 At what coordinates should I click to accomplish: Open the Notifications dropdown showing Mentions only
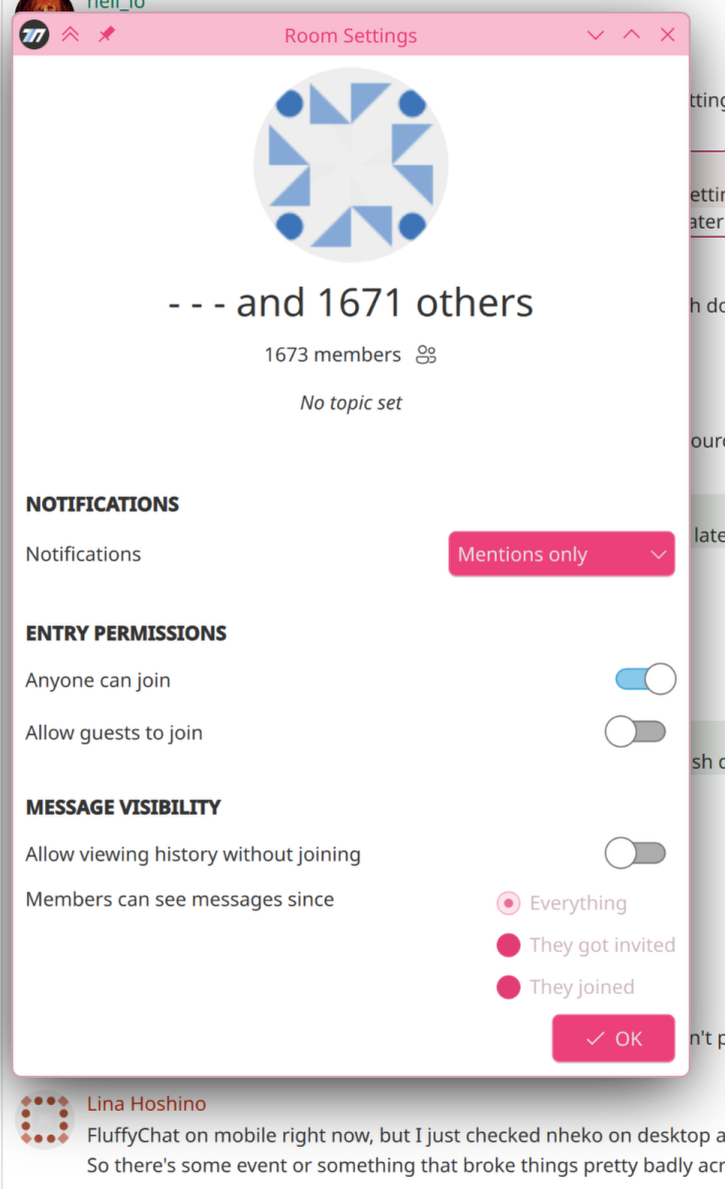pos(561,554)
